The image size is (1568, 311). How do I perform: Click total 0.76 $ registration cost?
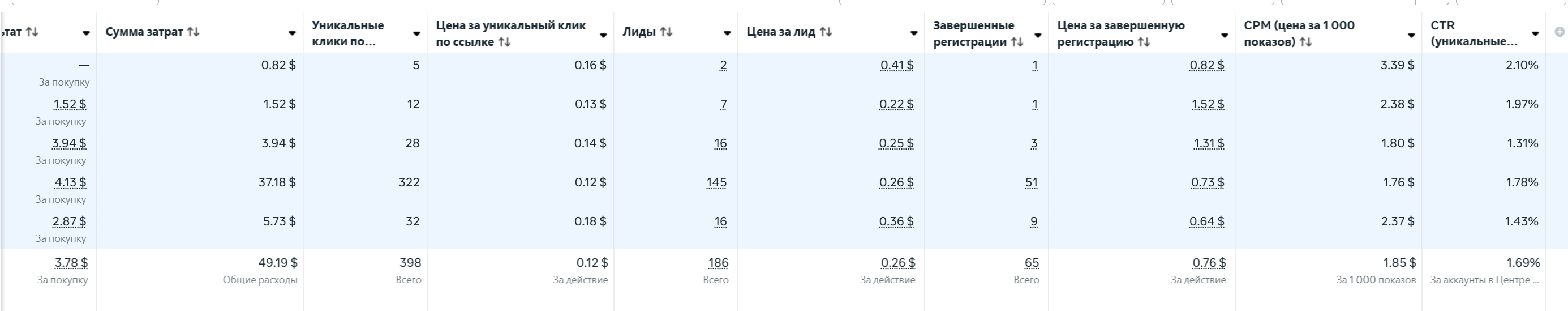click(1209, 263)
